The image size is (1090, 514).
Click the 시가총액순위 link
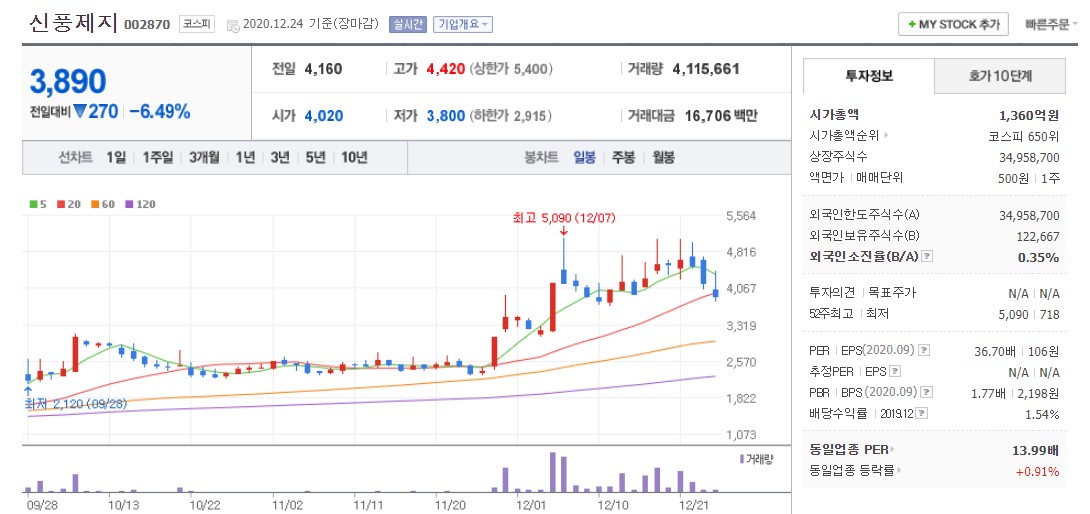pyautogui.click(x=845, y=136)
